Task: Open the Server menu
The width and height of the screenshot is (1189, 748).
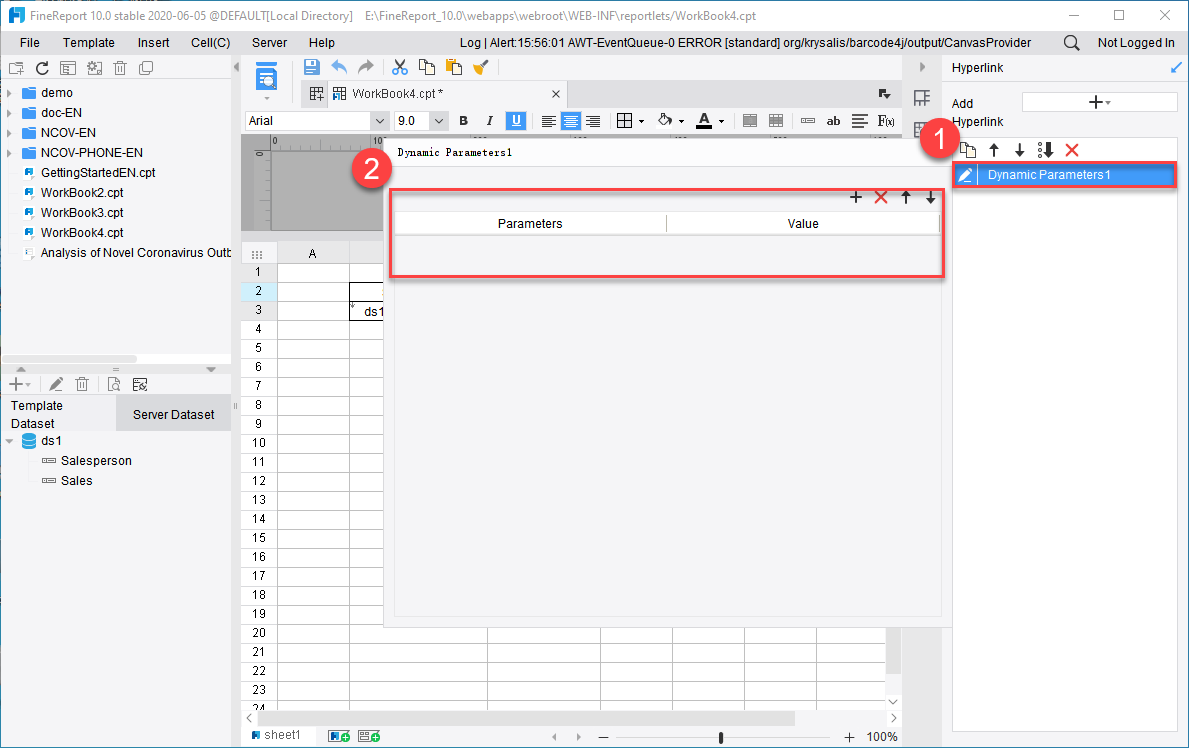Action: [x=269, y=42]
